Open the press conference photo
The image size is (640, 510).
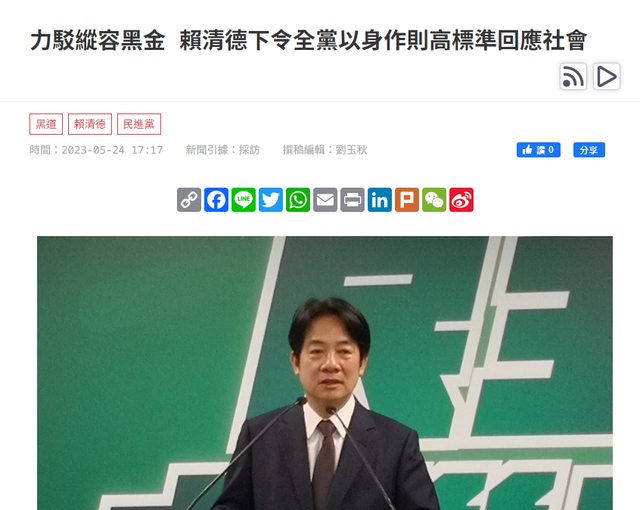click(x=325, y=373)
